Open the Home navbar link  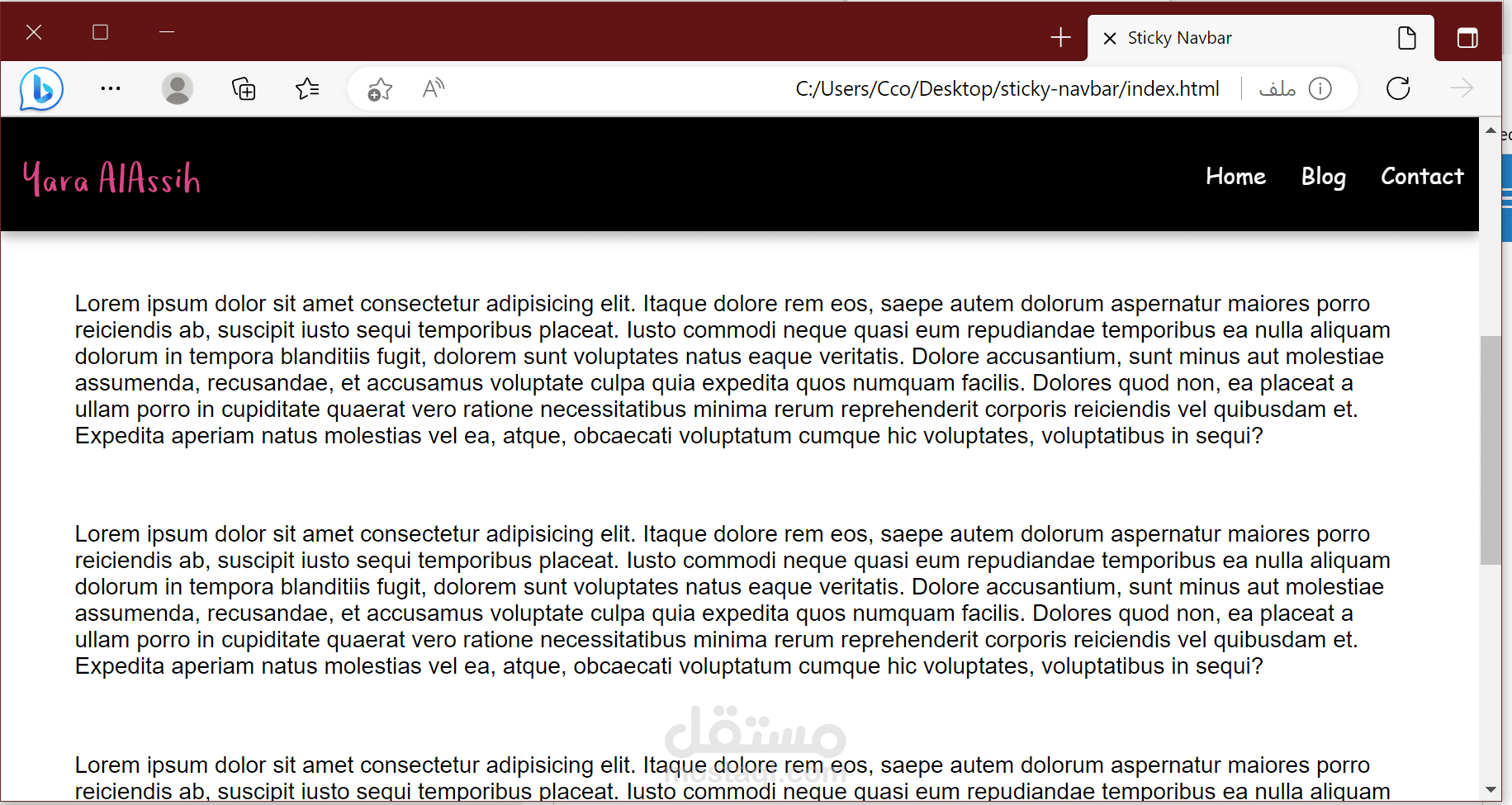point(1235,176)
